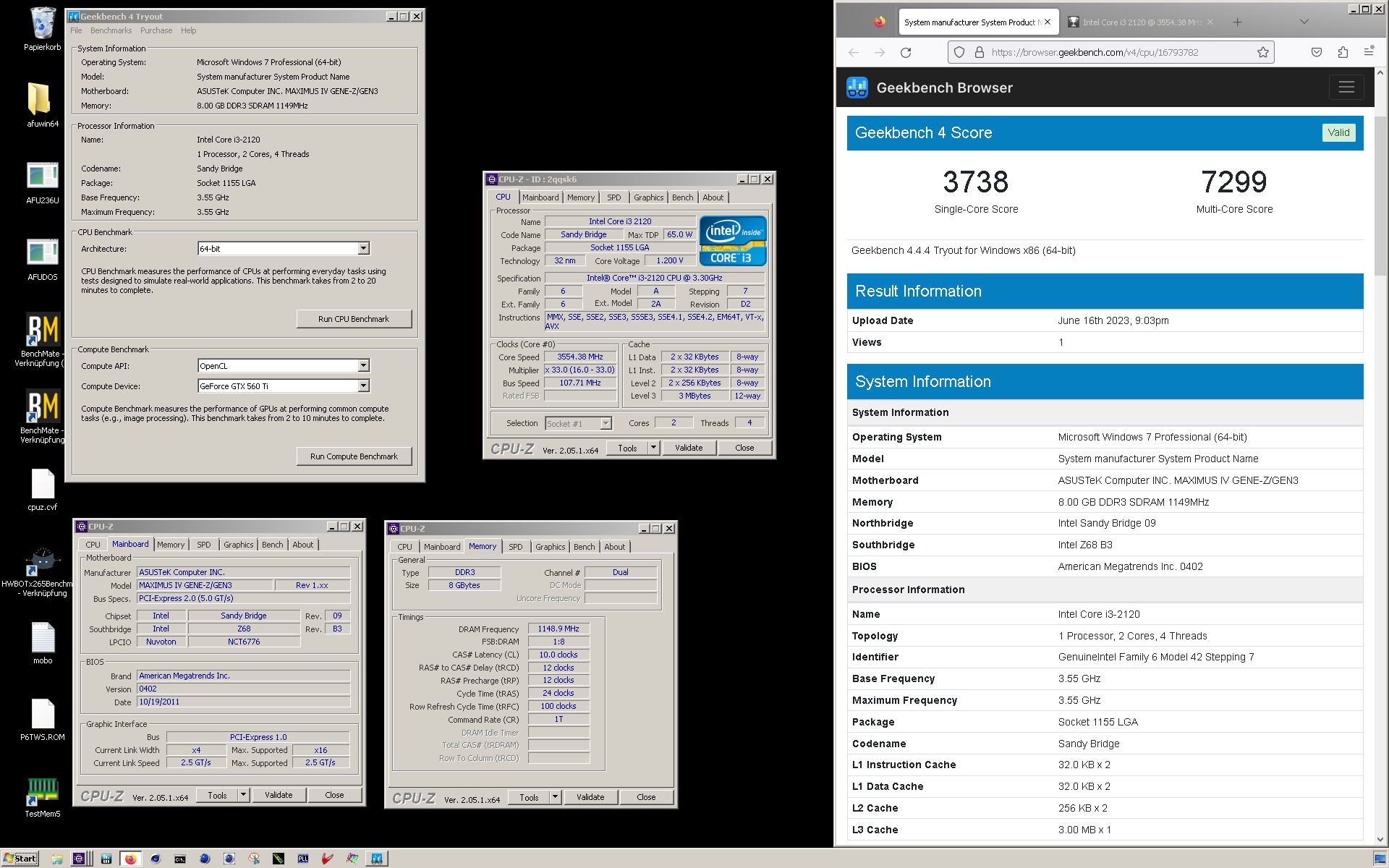Screen dimensions: 1389x868
Task: Open the Help menu in Geekbench
Action: click(188, 30)
